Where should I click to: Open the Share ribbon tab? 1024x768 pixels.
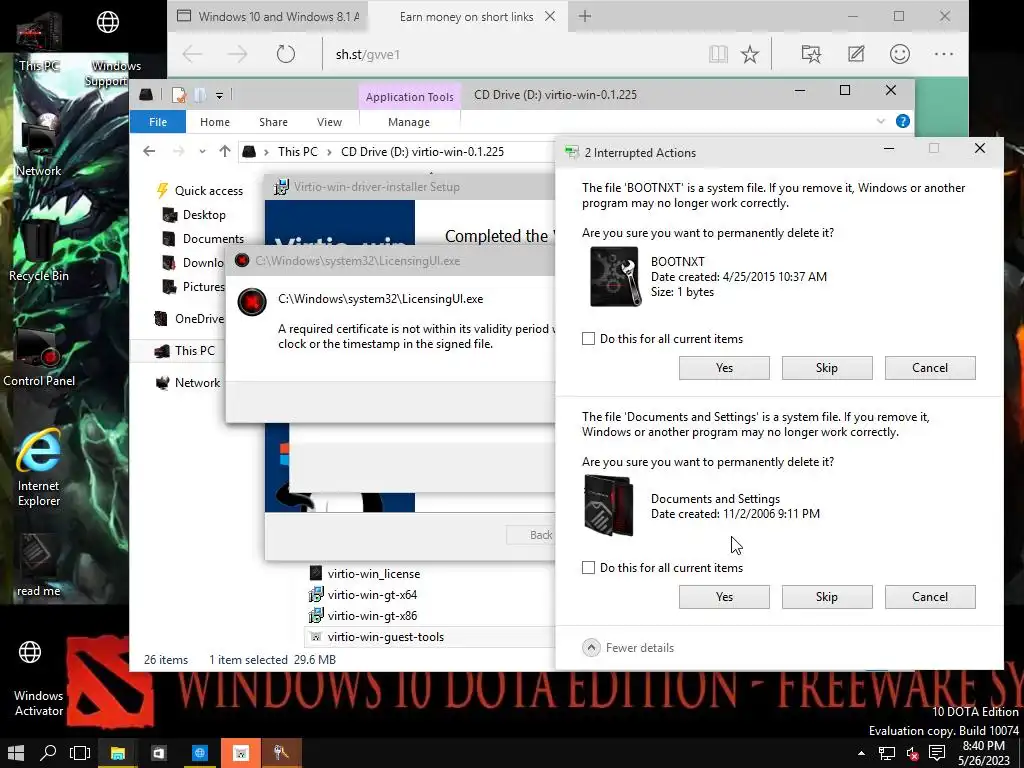pyautogui.click(x=273, y=121)
